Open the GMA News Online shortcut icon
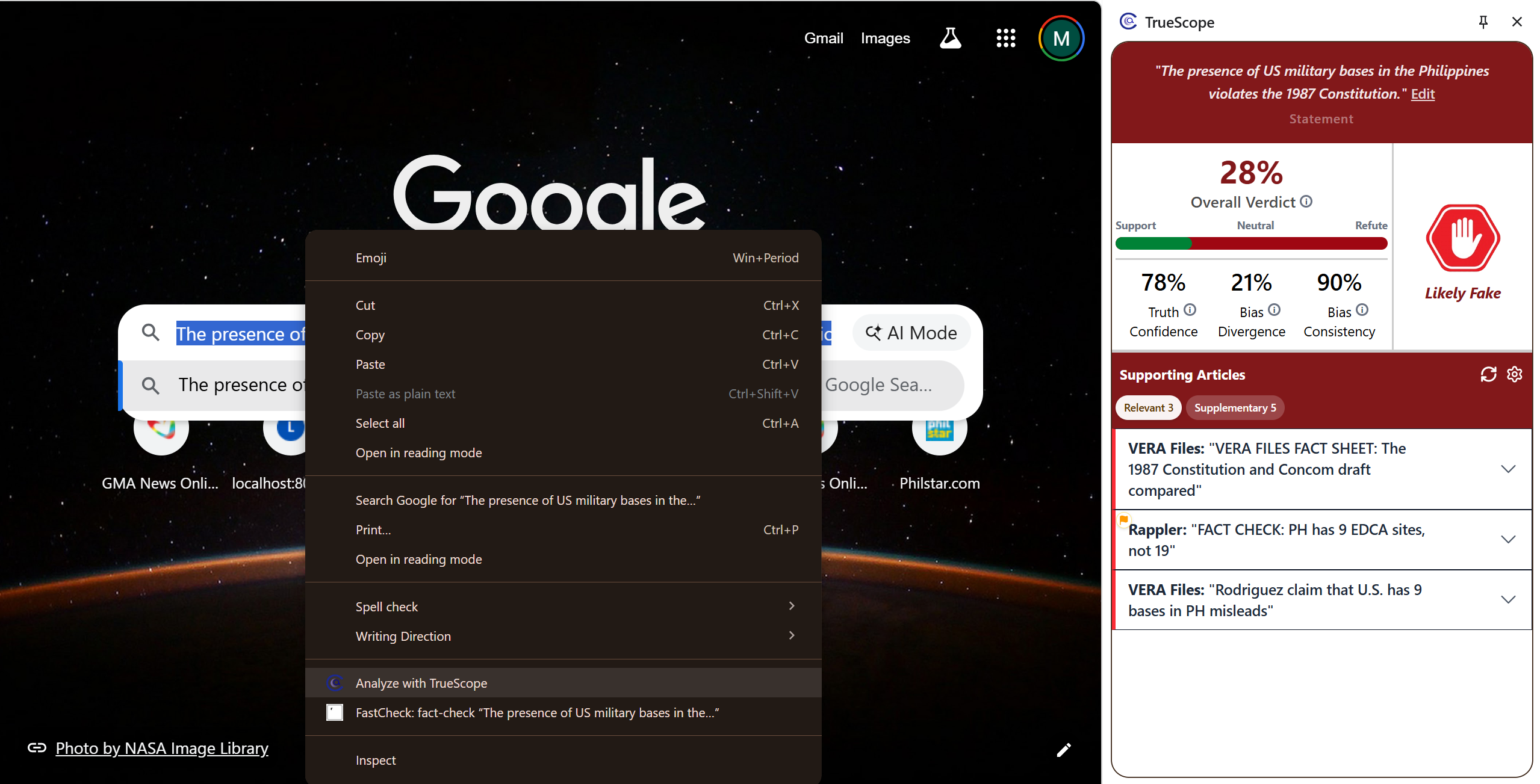 [x=161, y=428]
